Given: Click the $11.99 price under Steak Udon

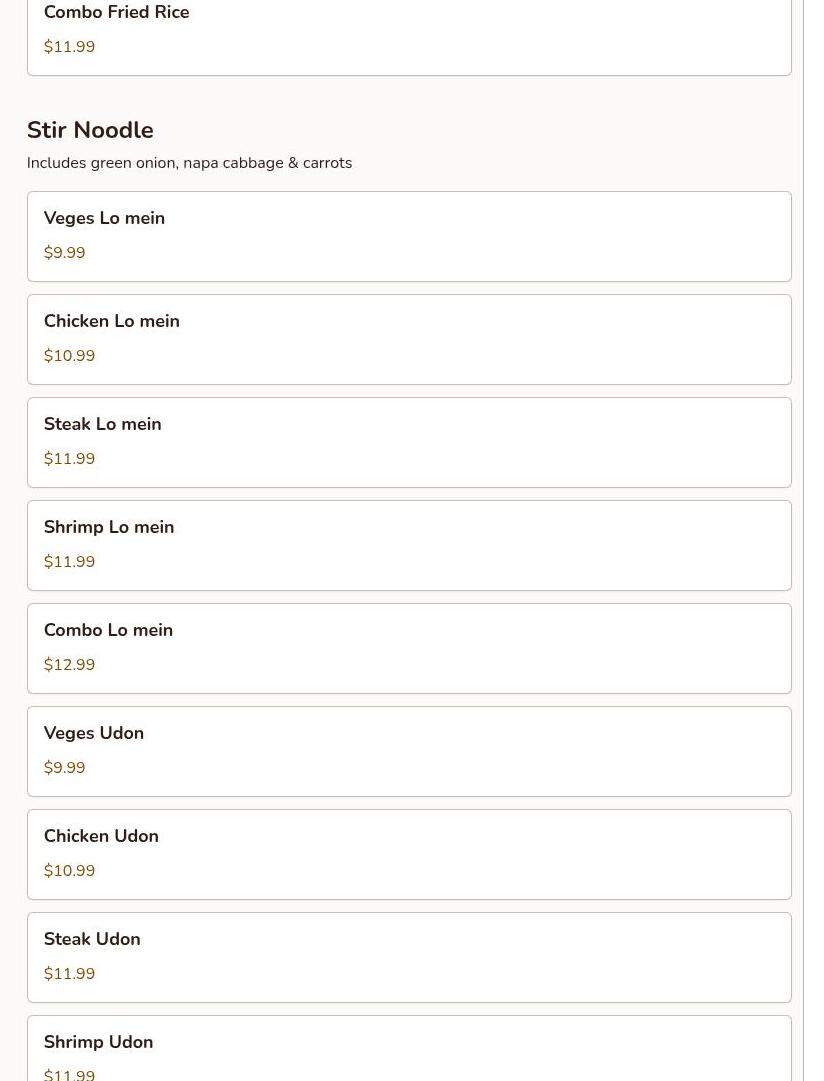Looking at the screenshot, I should click(69, 974).
